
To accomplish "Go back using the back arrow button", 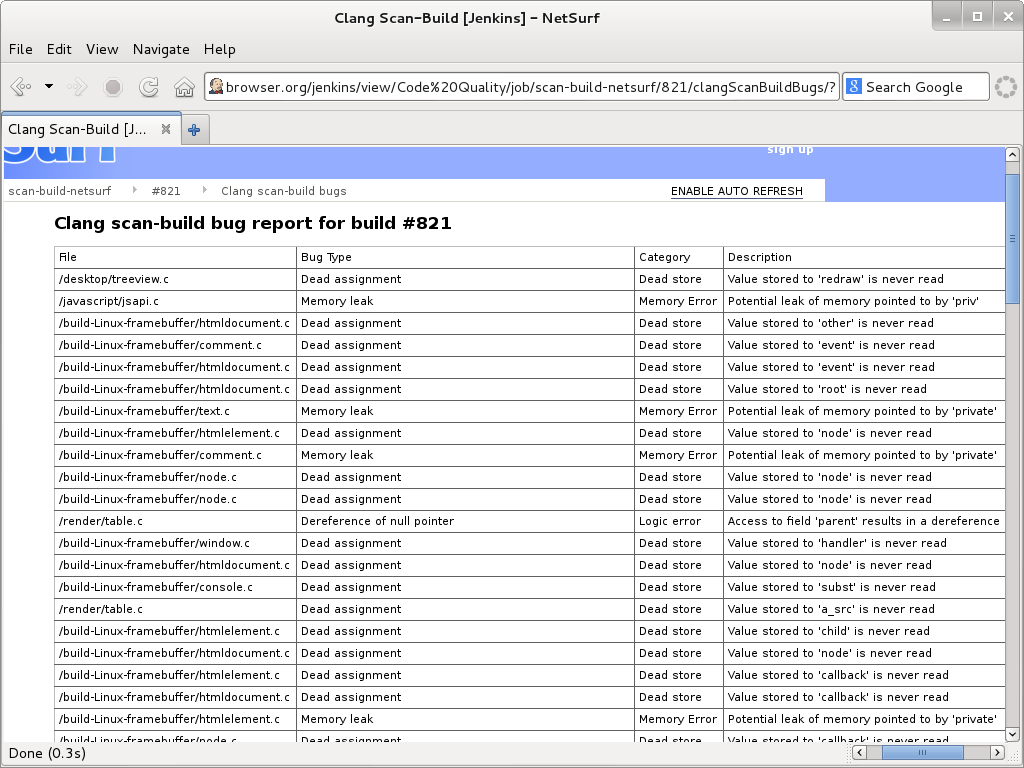I will pyautogui.click(x=21, y=86).
